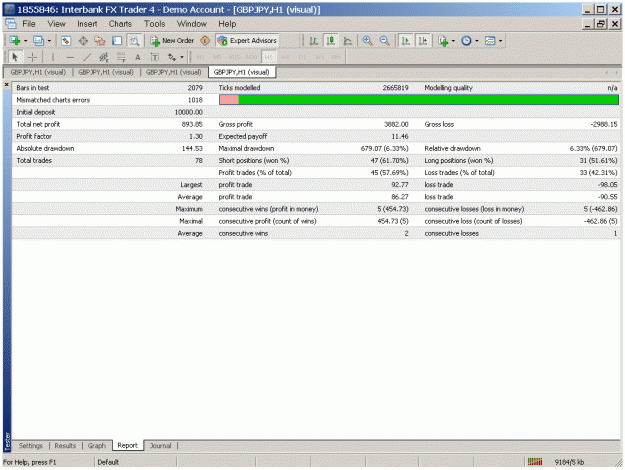Click the connection status bars indicator

coord(535,462)
